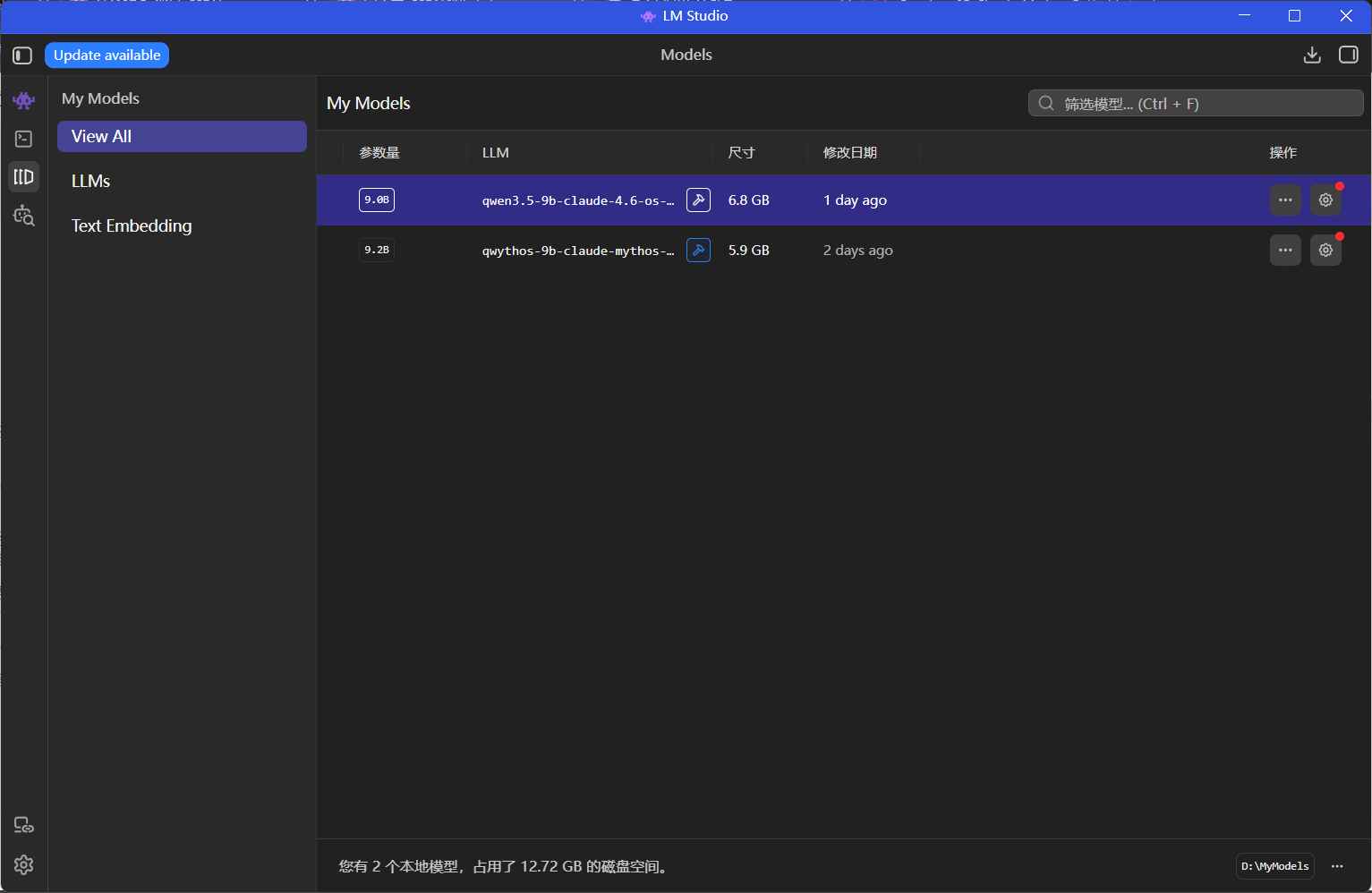Image resolution: width=1372 pixels, height=893 pixels.
Task: Sort by the 尺寸 column header
Action: click(x=741, y=153)
